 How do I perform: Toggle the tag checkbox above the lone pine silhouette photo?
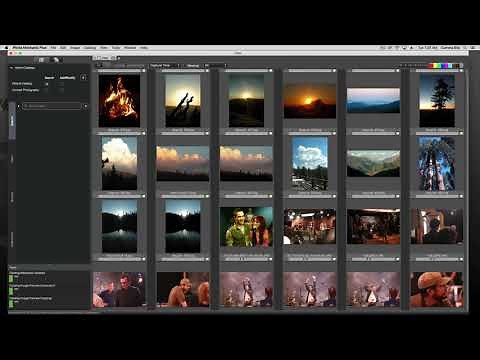point(461,71)
